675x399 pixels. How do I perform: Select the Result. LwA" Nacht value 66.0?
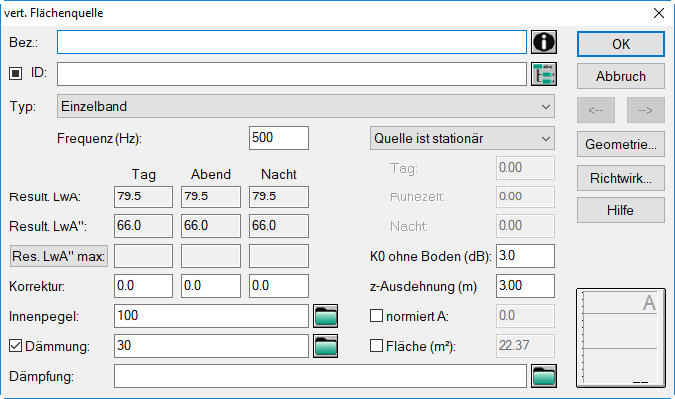(279, 226)
